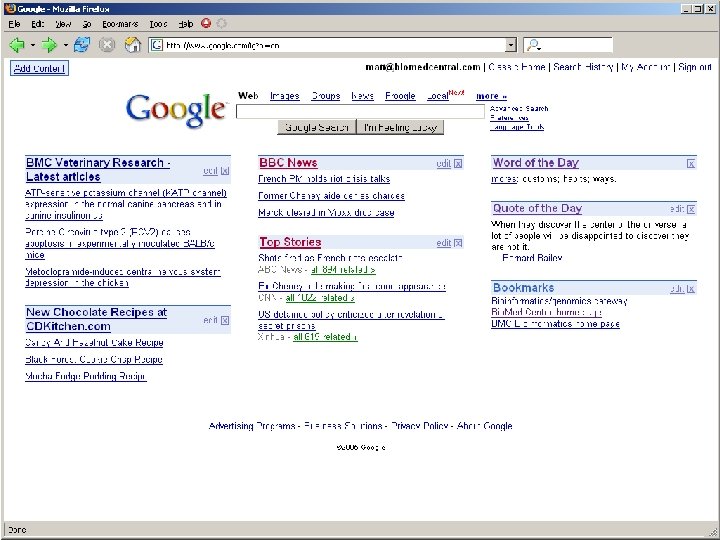Open the more » link
Image resolution: width=720 pixels, height=540 pixels.
[x=491, y=96]
